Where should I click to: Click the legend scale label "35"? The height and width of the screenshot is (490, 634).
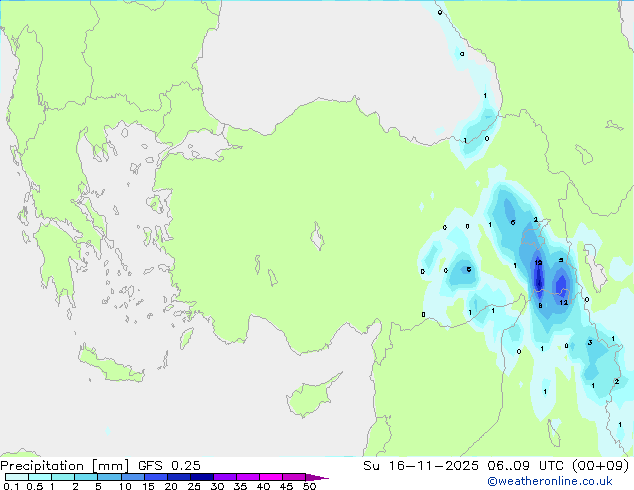[240, 486]
